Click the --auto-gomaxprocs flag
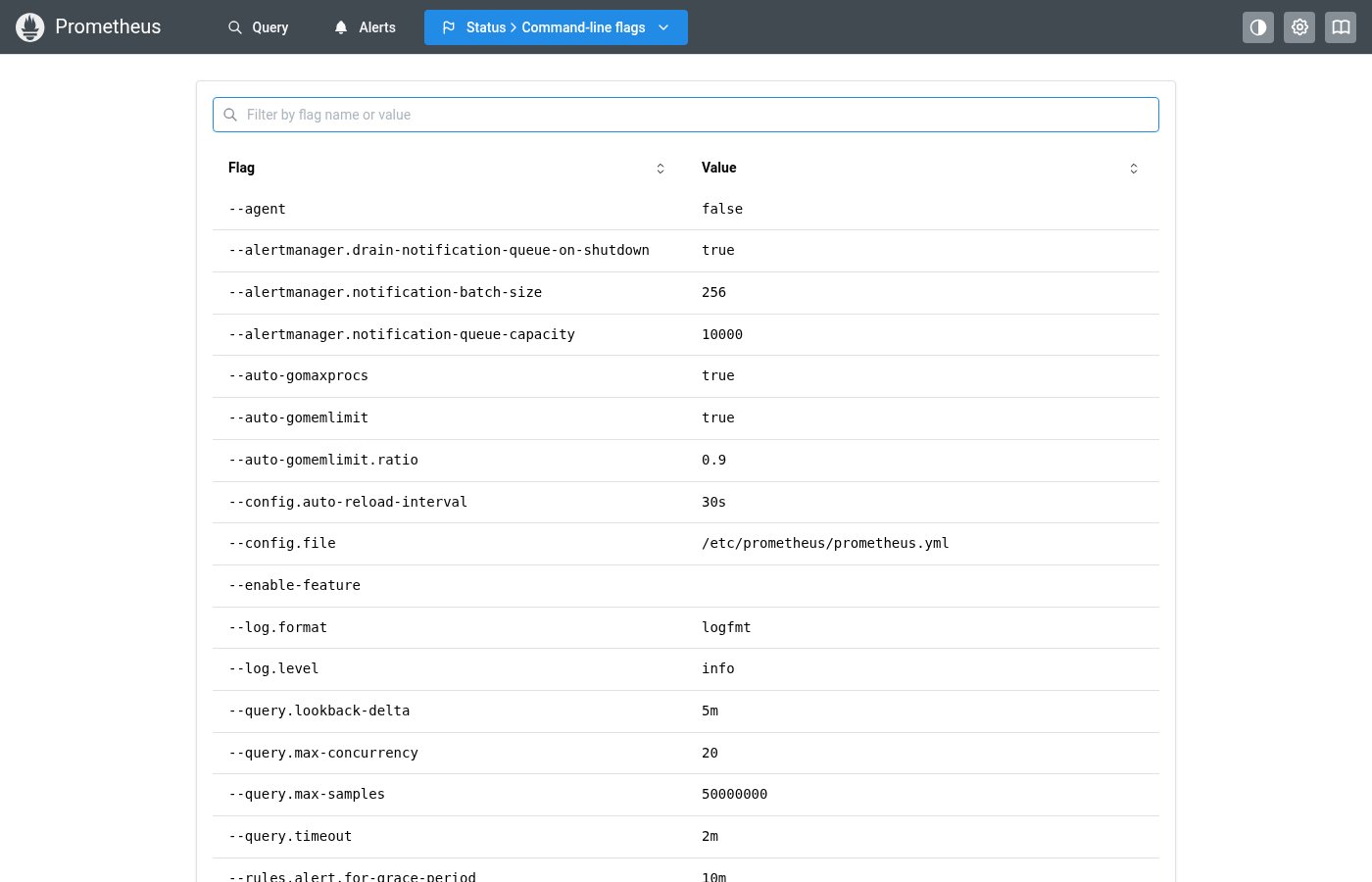 point(298,375)
